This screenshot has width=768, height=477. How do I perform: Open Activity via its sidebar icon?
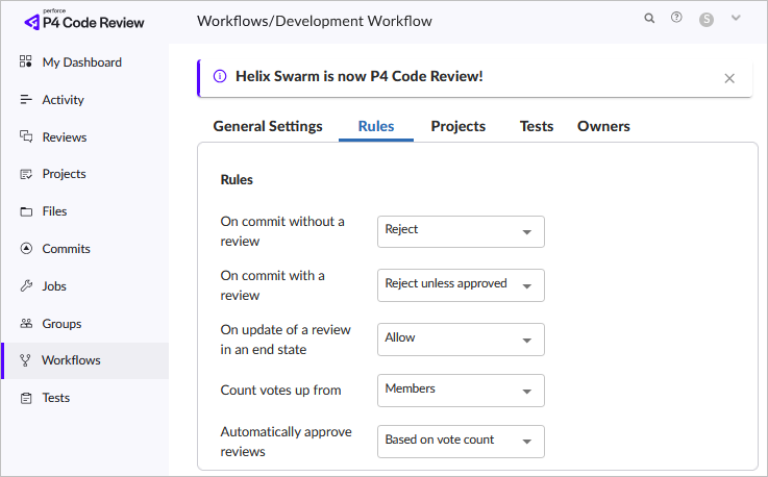26,100
